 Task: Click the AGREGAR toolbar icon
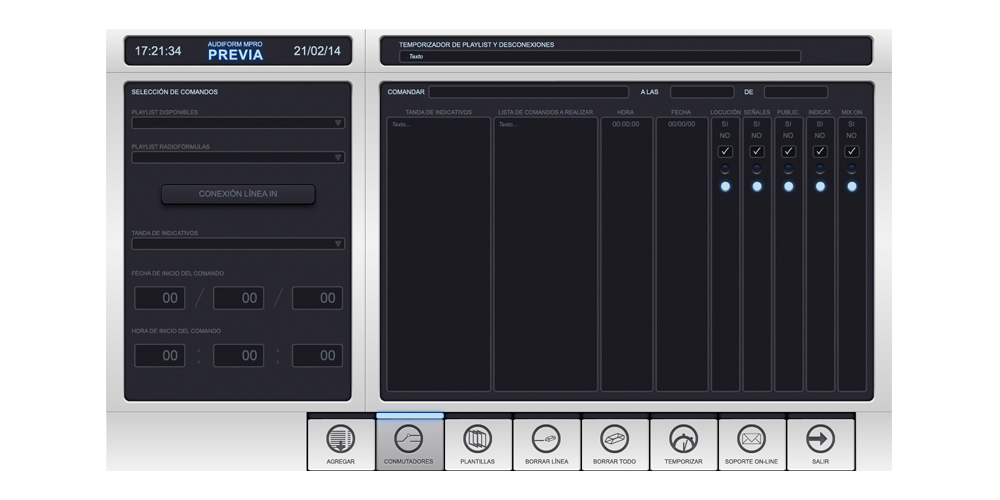point(341,439)
